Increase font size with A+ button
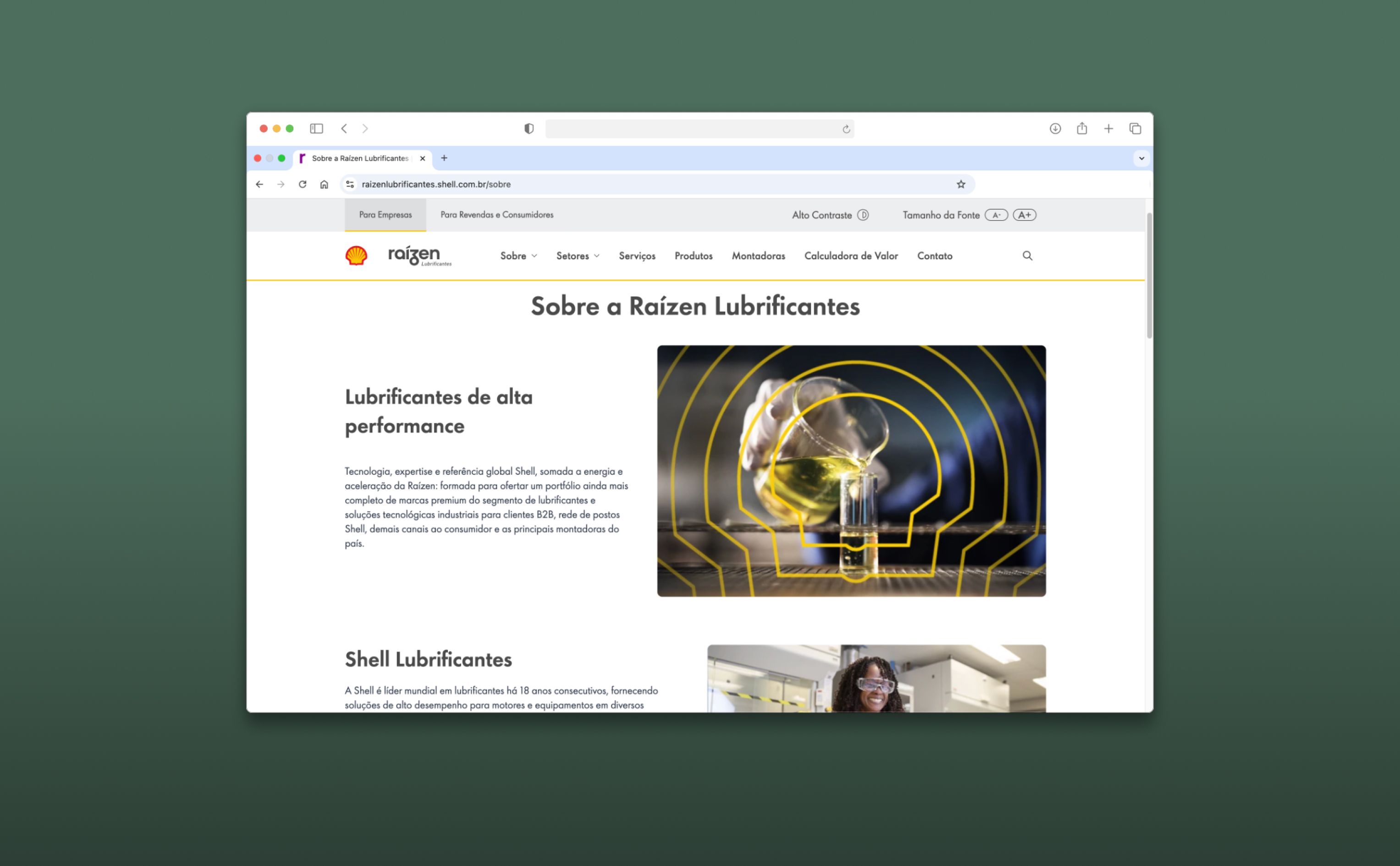1400x866 pixels. 1024,215
